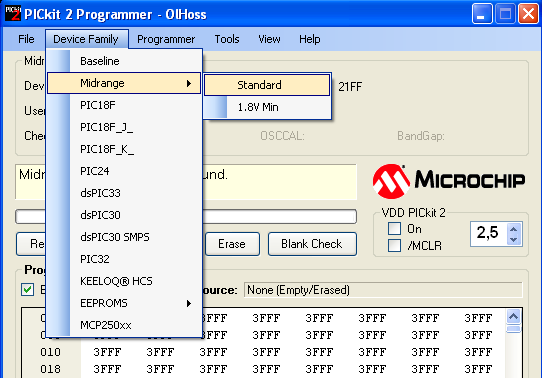Click the Blank Check button
The height and width of the screenshot is (378, 542).
click(312, 244)
